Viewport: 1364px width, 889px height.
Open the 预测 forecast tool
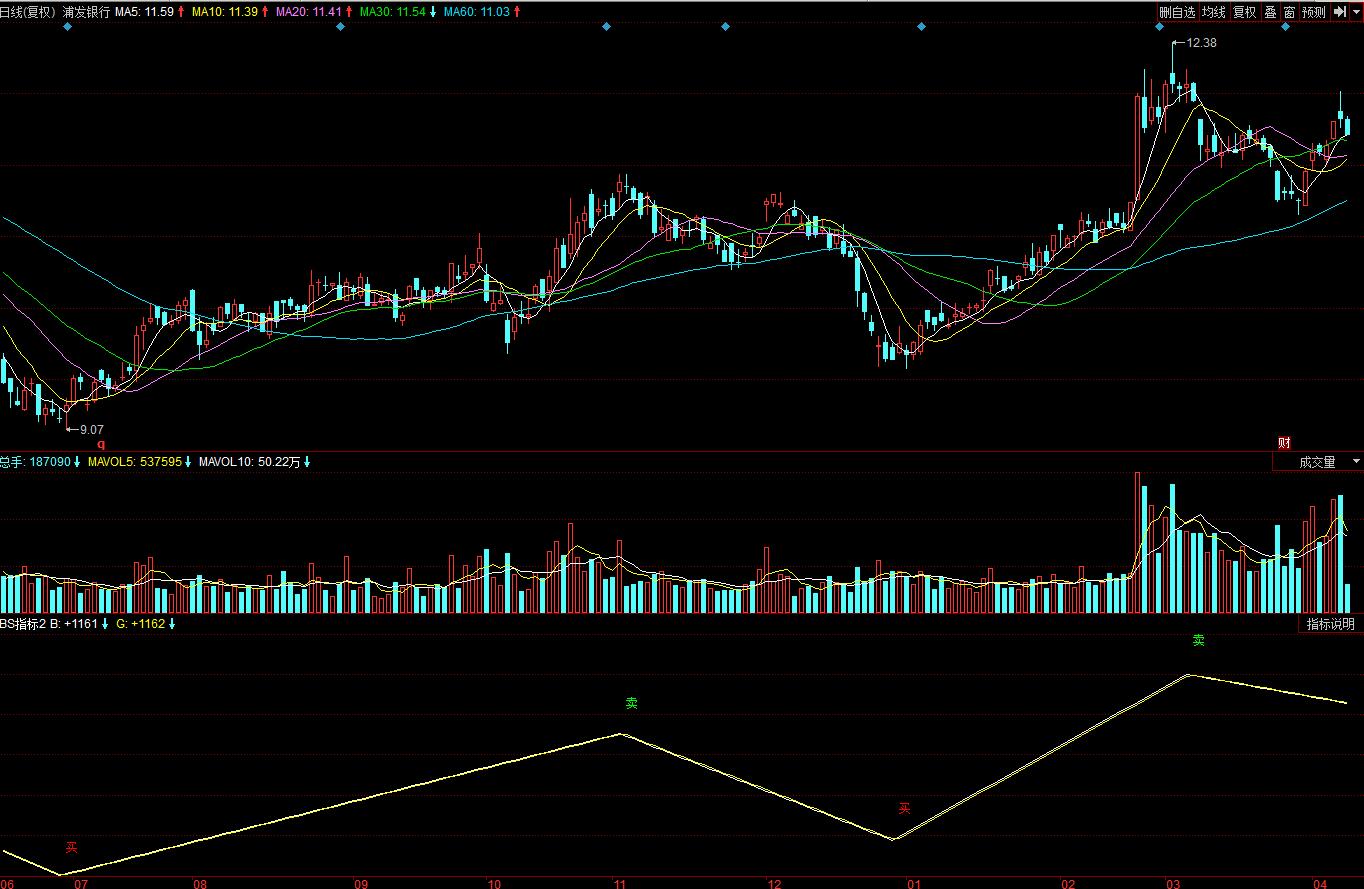coord(1314,12)
